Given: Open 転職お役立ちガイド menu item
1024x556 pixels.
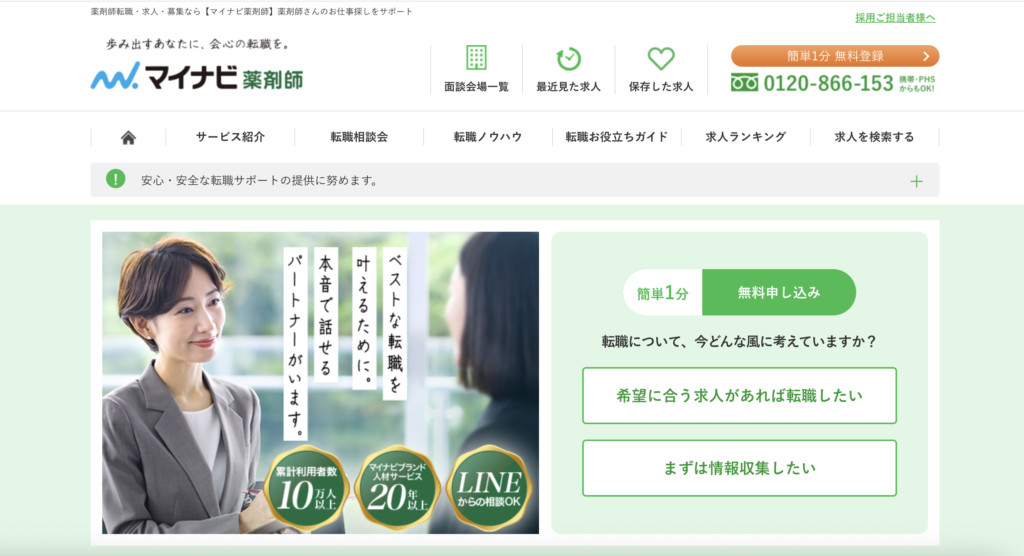Looking at the screenshot, I should [616, 137].
